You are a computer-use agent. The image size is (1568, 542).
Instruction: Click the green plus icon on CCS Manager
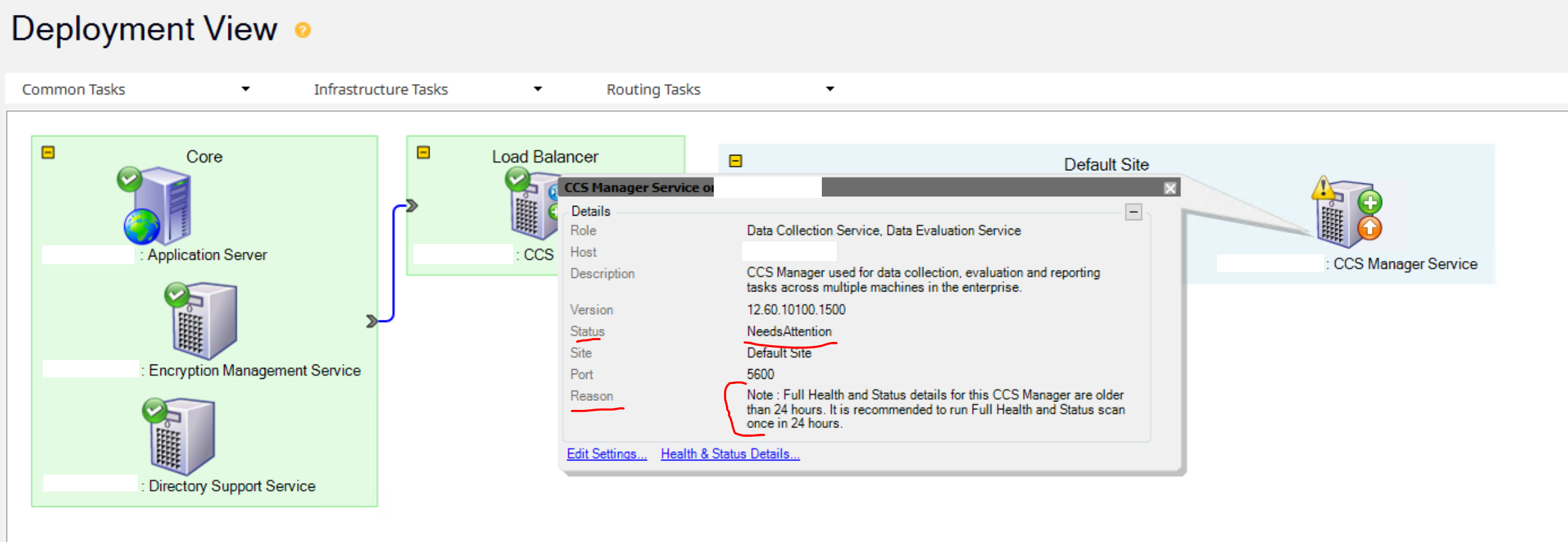pos(1369,203)
